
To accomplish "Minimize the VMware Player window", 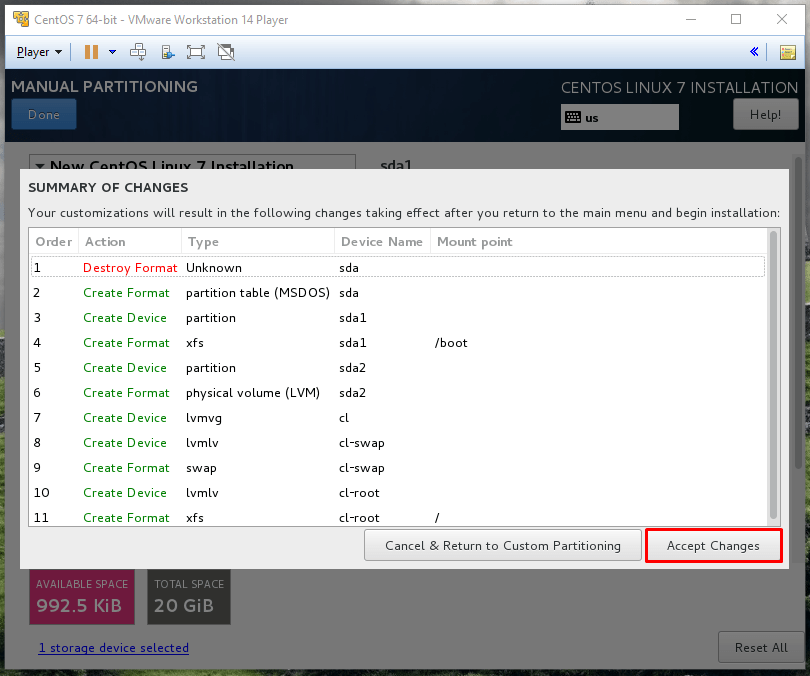I will pyautogui.click(x=691, y=20).
